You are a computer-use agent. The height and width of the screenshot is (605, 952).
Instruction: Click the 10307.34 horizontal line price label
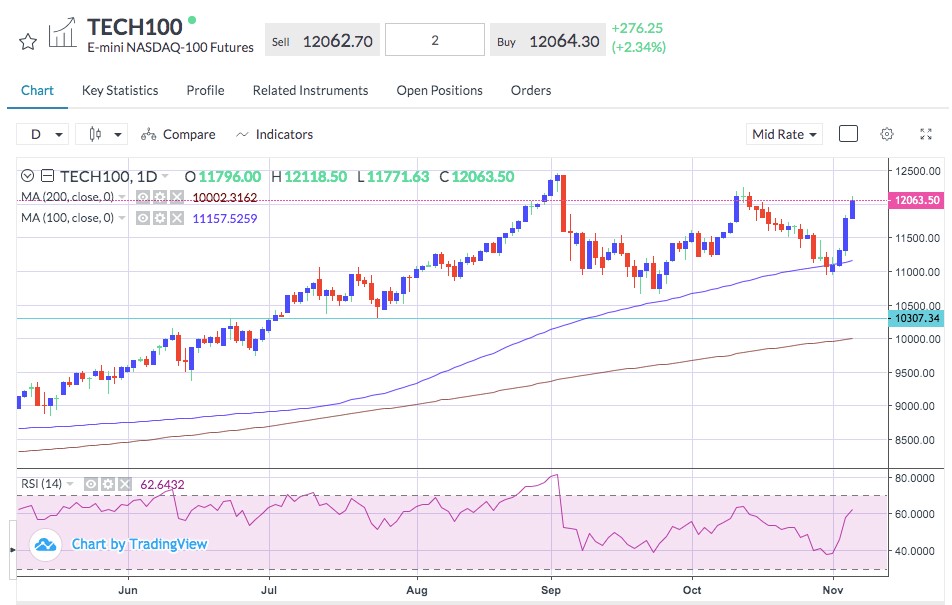(x=916, y=318)
